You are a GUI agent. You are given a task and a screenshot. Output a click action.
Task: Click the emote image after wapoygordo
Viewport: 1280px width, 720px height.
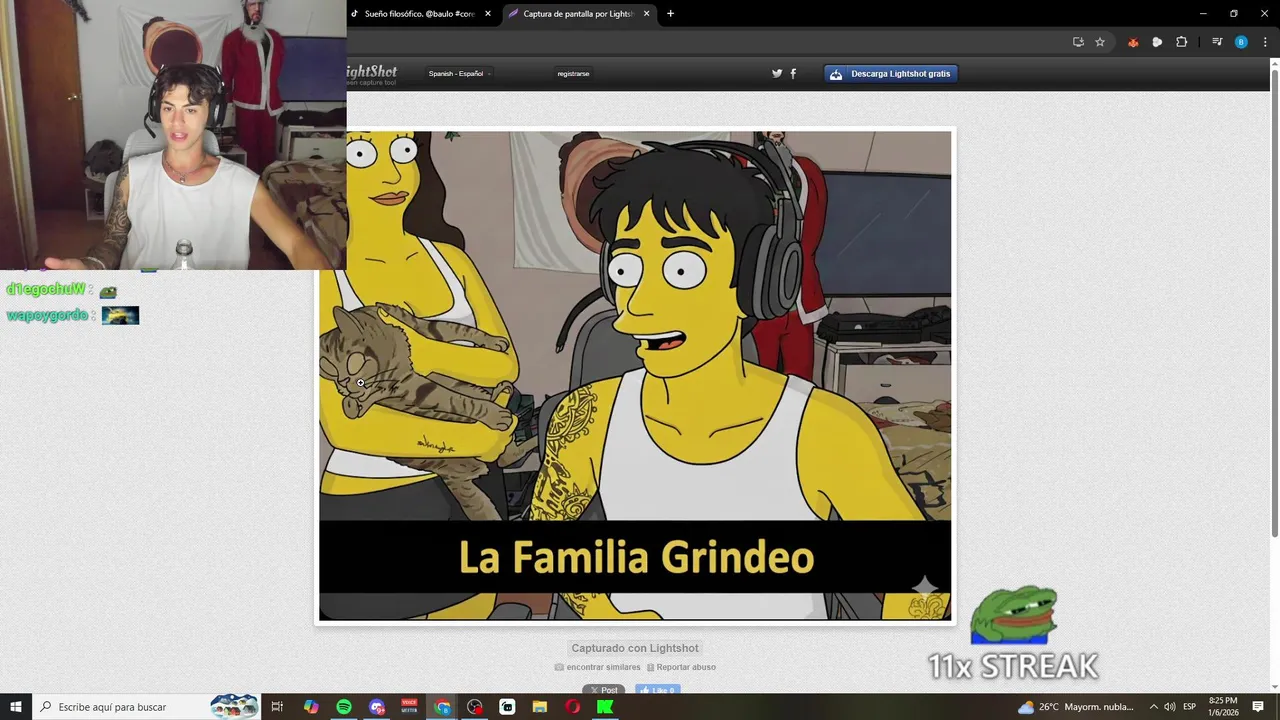coord(120,316)
